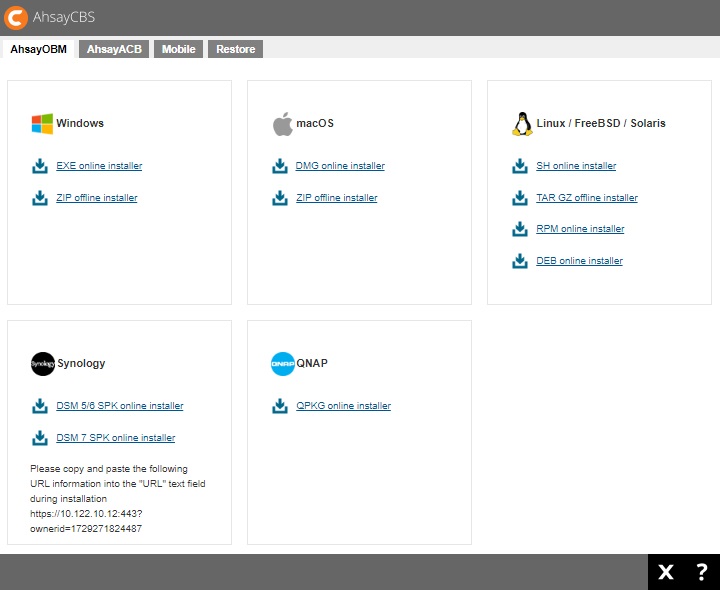Image resolution: width=720 pixels, height=590 pixels.
Task: Click the Apple macOS logo icon
Action: pyautogui.click(x=282, y=124)
